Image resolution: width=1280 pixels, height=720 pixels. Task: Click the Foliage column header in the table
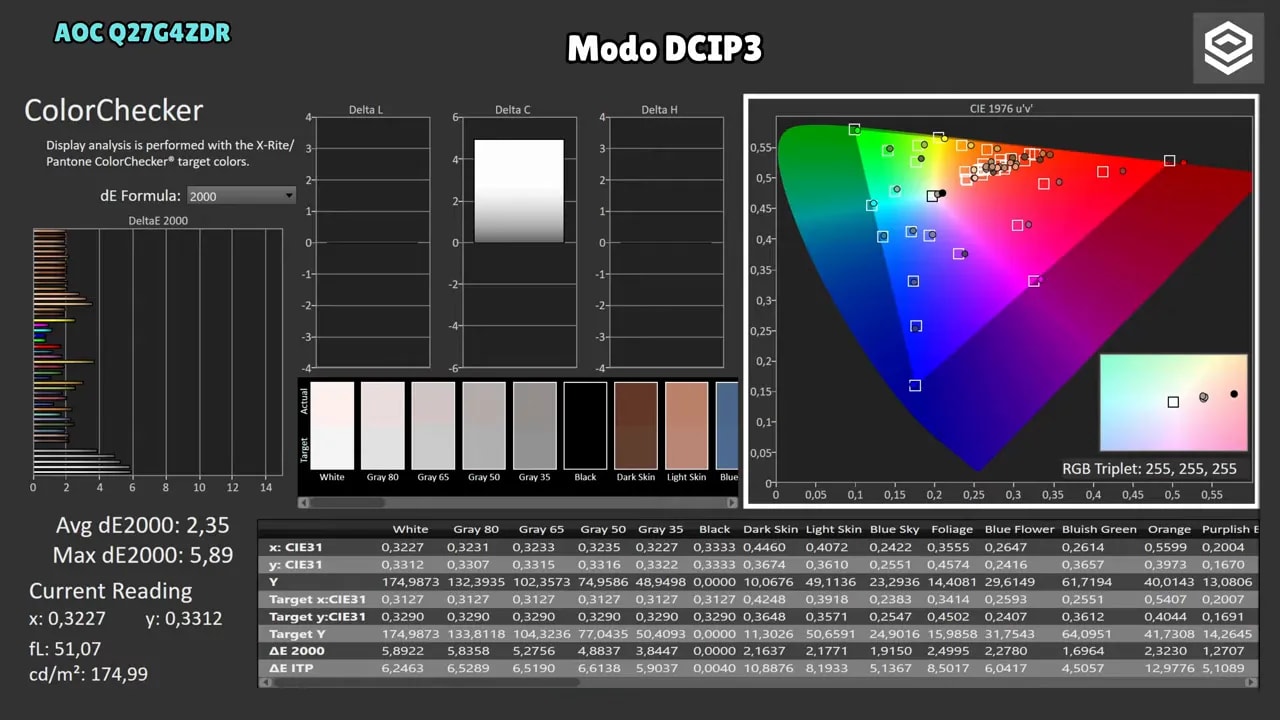[x=950, y=529]
